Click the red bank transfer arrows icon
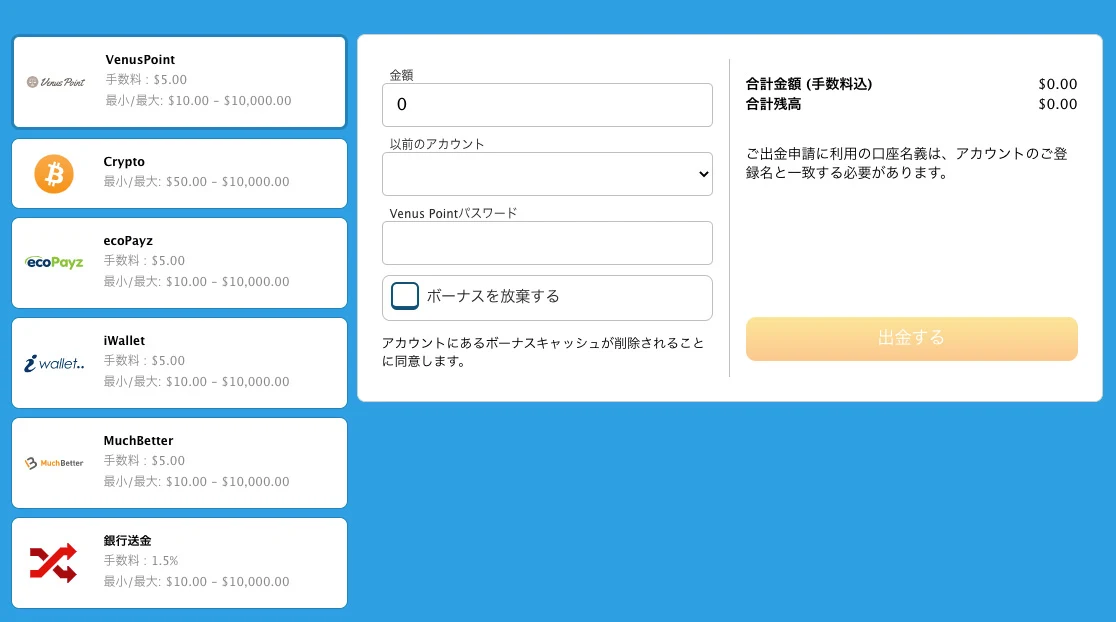The width and height of the screenshot is (1116, 622). point(53,563)
